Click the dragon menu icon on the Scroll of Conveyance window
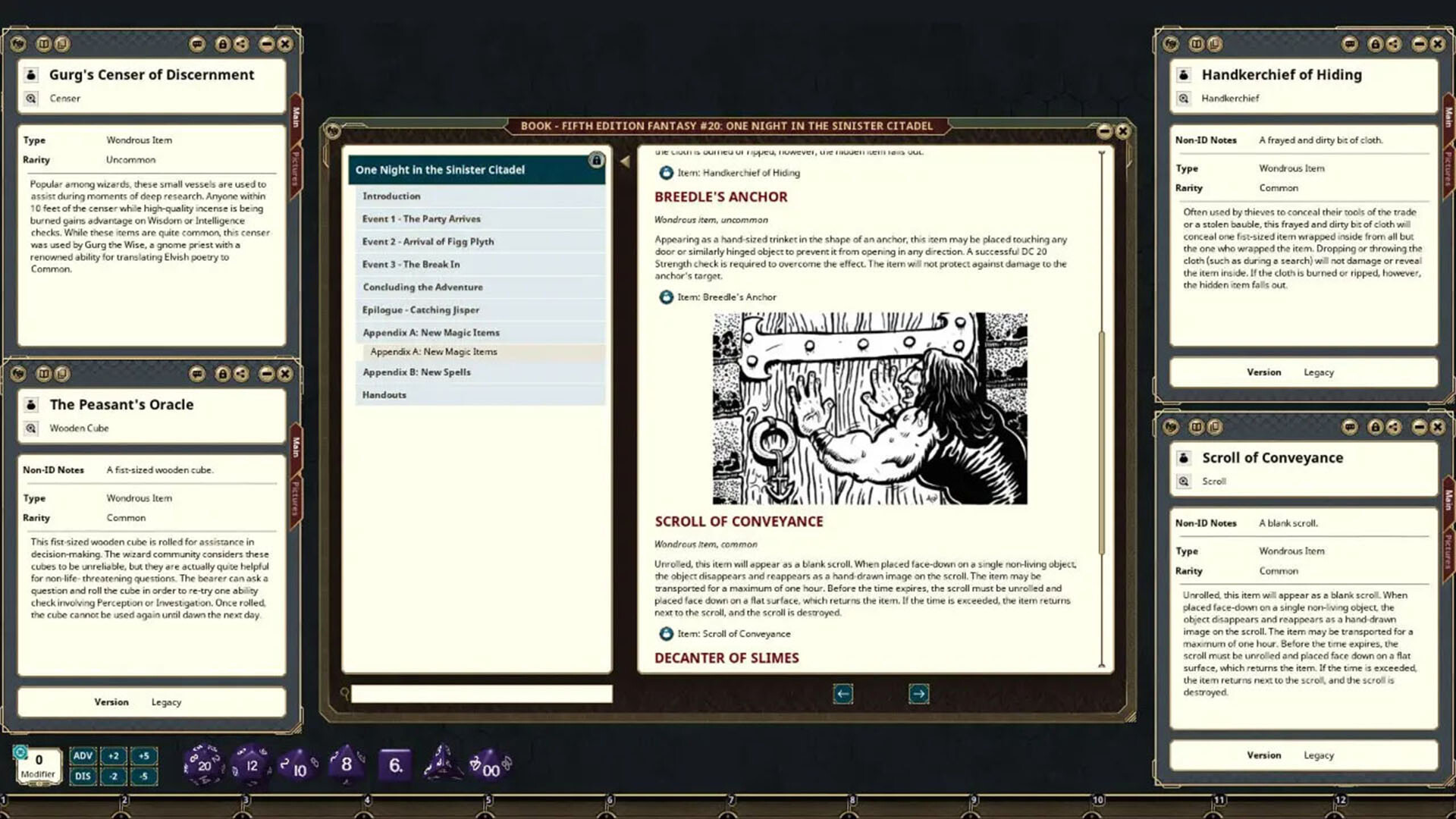 pos(1170,427)
